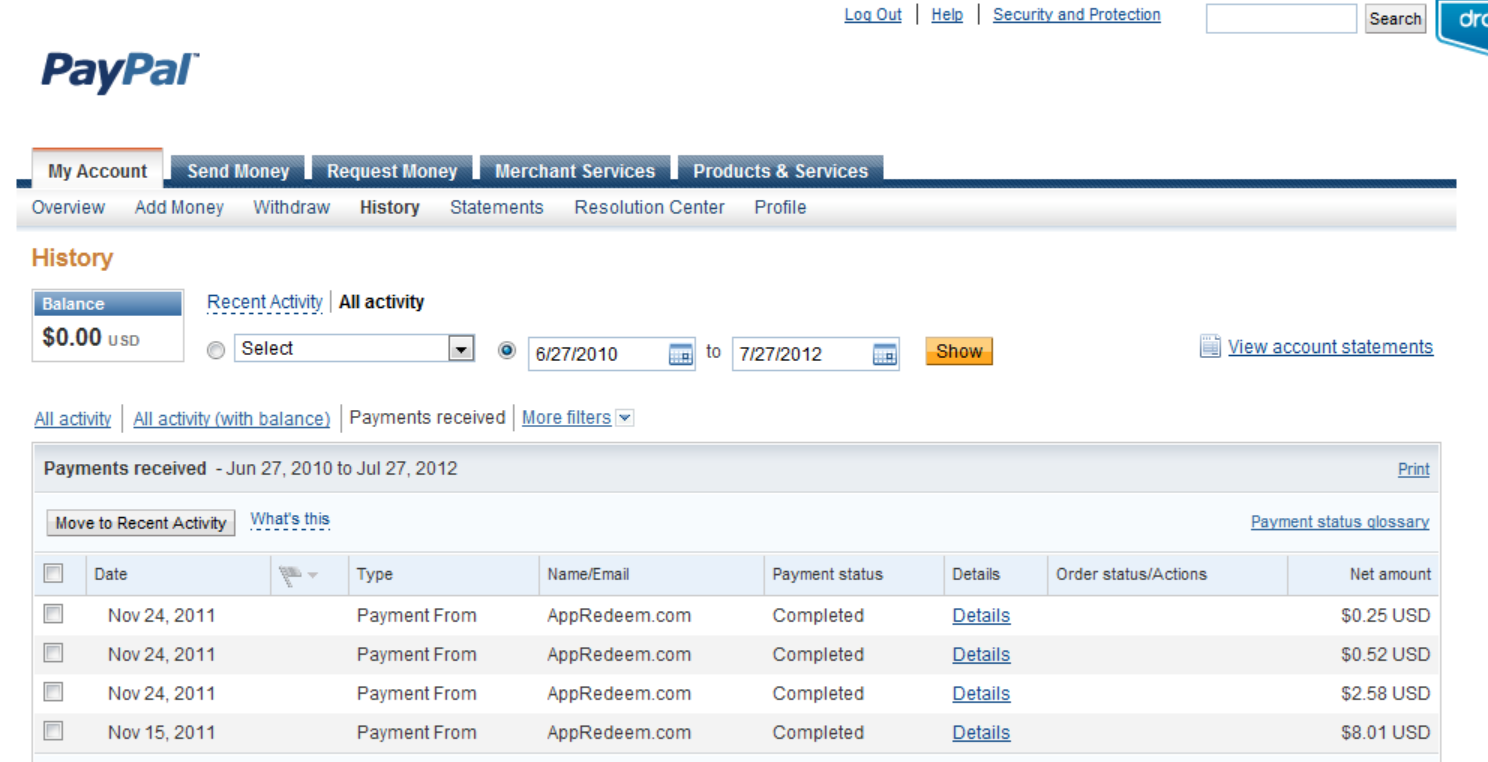This screenshot has height=762, width=1488.
Task: Select the date range radio button
Action: coord(507,351)
